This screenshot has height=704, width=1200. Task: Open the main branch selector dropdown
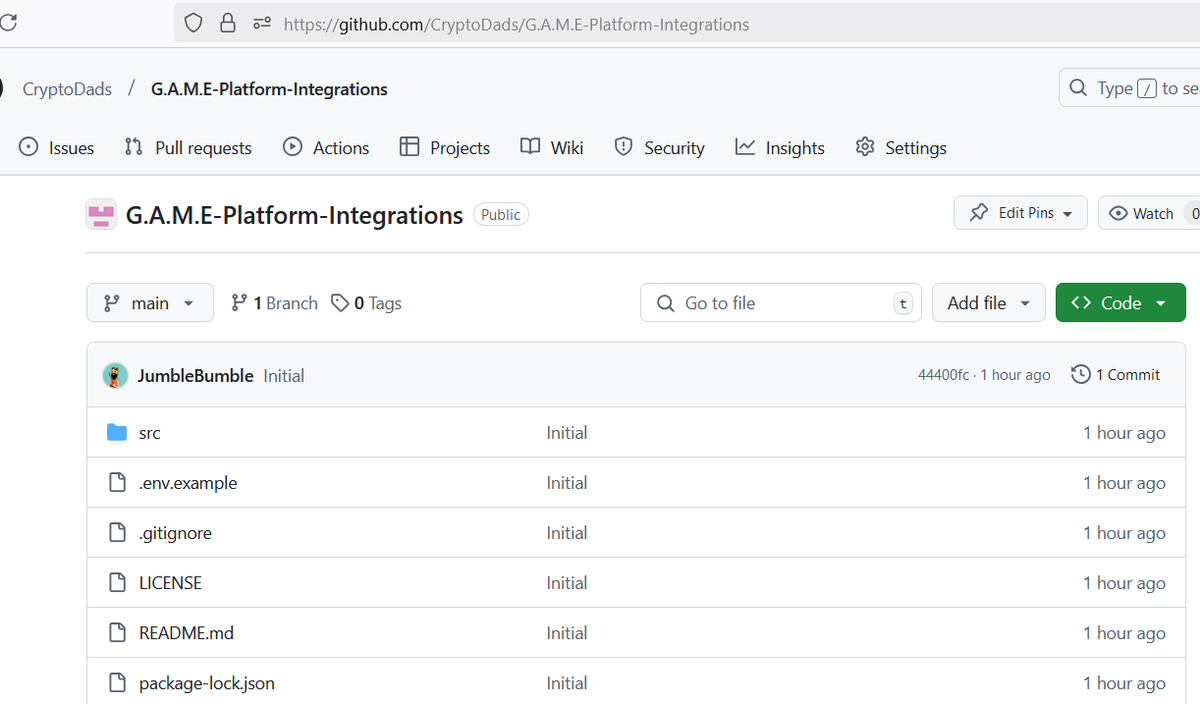[x=150, y=303]
